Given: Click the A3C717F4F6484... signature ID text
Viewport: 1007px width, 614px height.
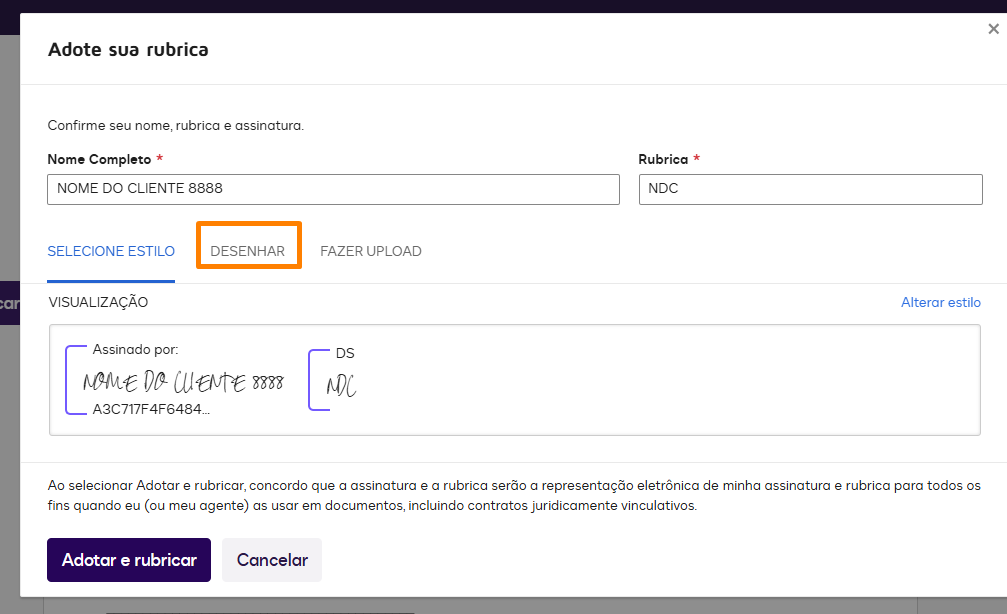Looking at the screenshot, I should pyautogui.click(x=151, y=410).
